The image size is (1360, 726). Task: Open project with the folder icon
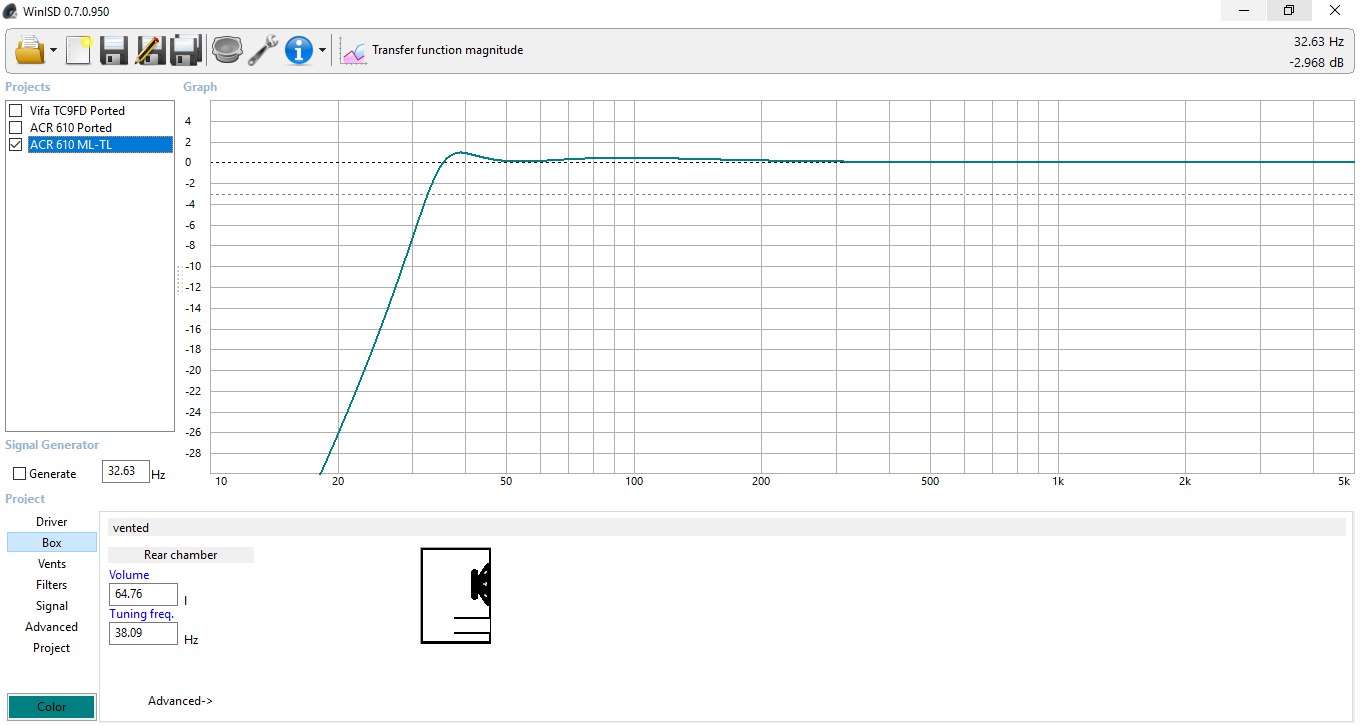click(30, 49)
